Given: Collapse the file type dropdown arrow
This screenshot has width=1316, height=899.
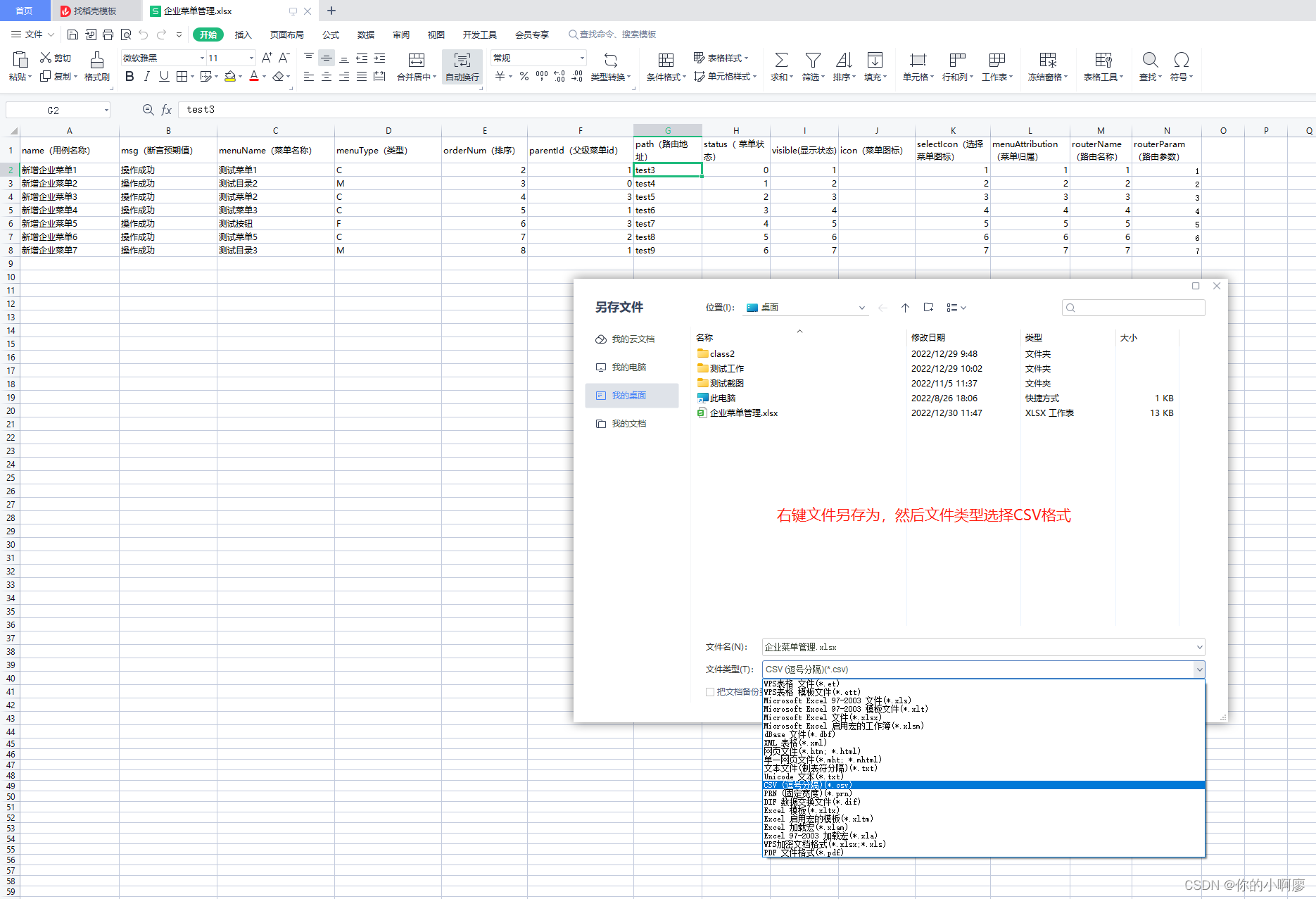Looking at the screenshot, I should click(1199, 669).
